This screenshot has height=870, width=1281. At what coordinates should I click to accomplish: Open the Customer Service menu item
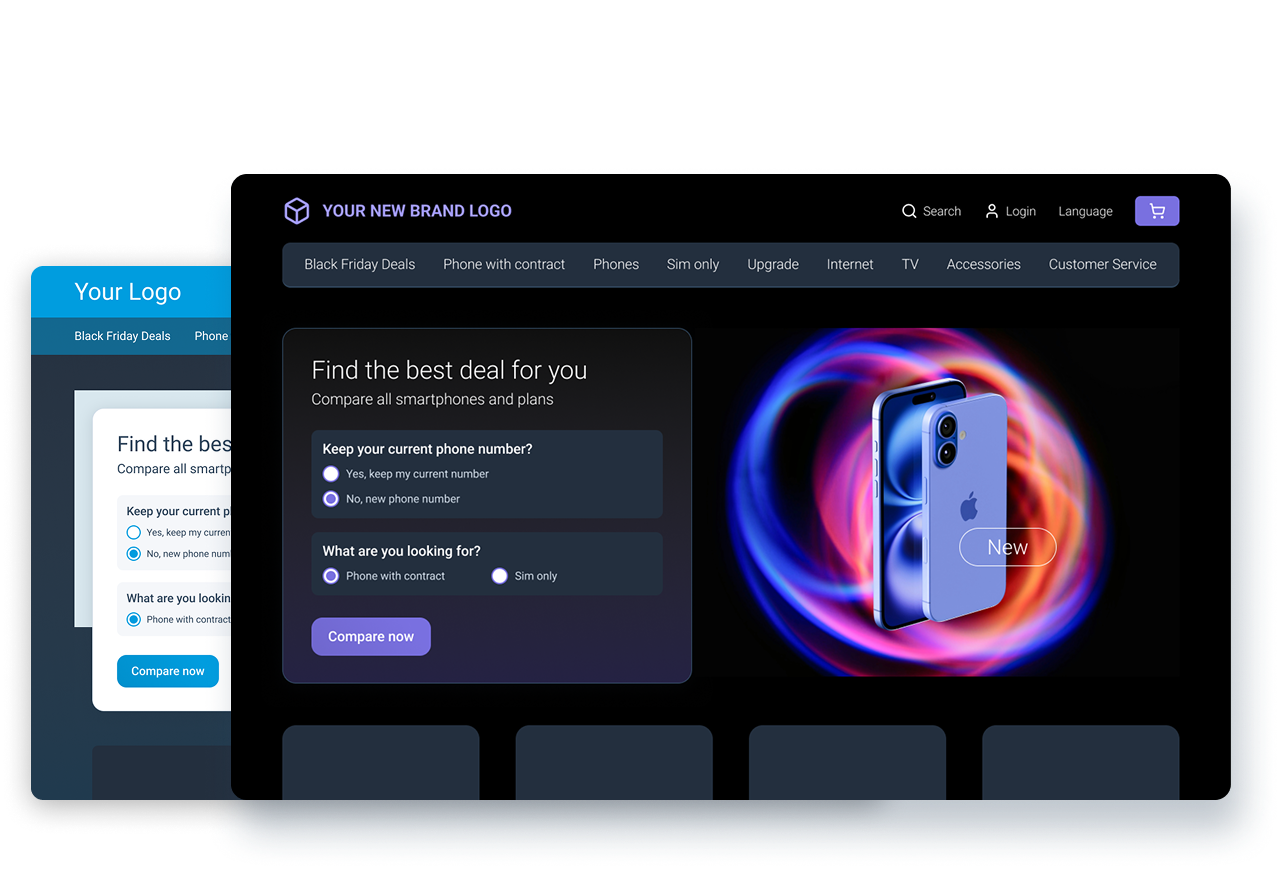1103,265
